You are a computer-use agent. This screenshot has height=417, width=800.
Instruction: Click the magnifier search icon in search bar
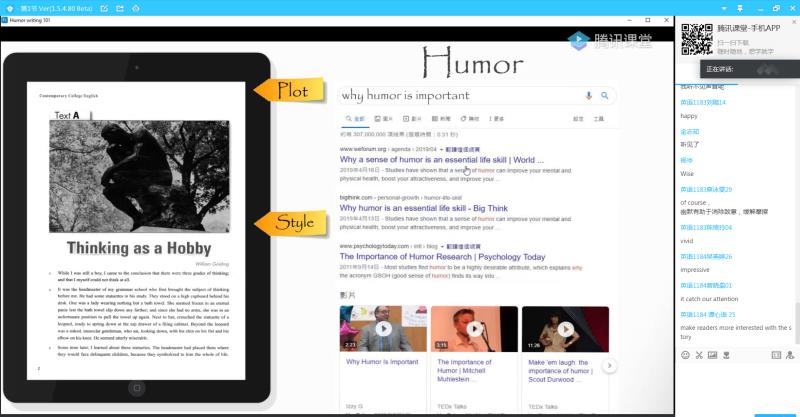coord(605,95)
